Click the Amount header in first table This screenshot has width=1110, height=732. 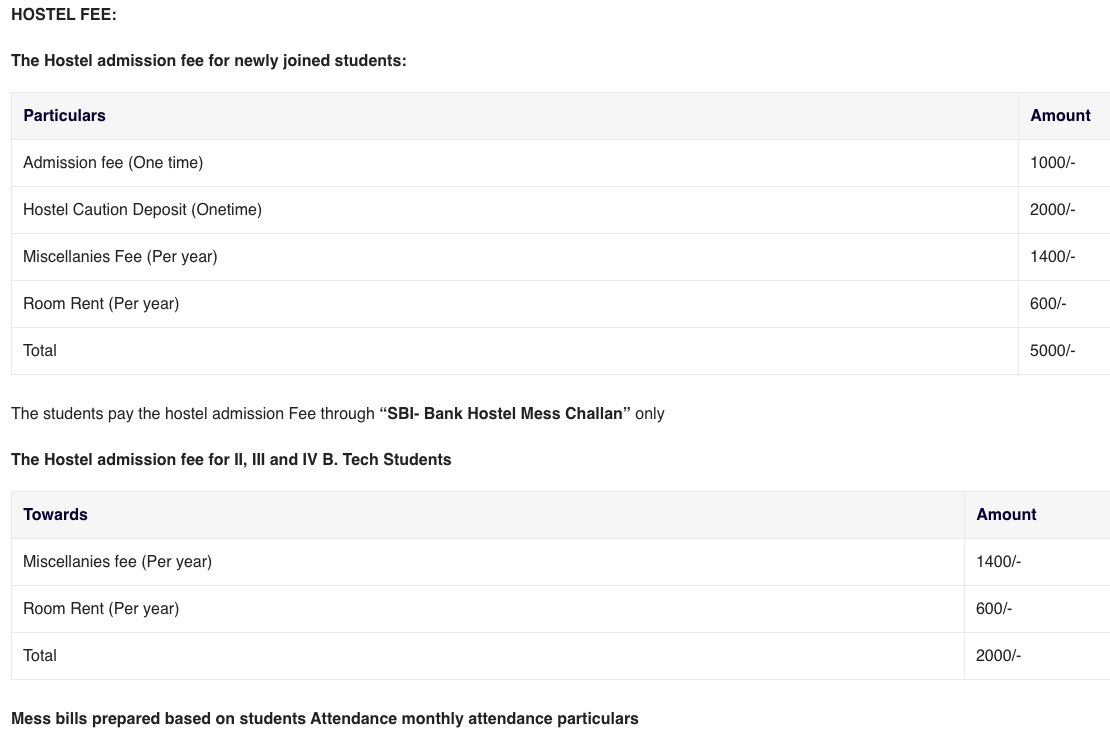pos(1060,116)
